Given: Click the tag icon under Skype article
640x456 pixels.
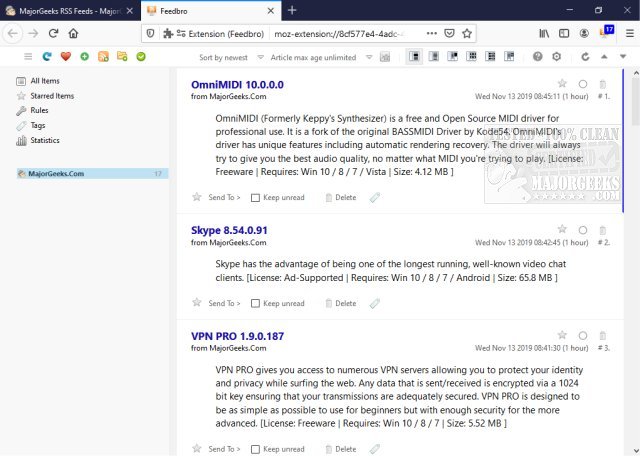Looking at the screenshot, I should (x=374, y=302).
